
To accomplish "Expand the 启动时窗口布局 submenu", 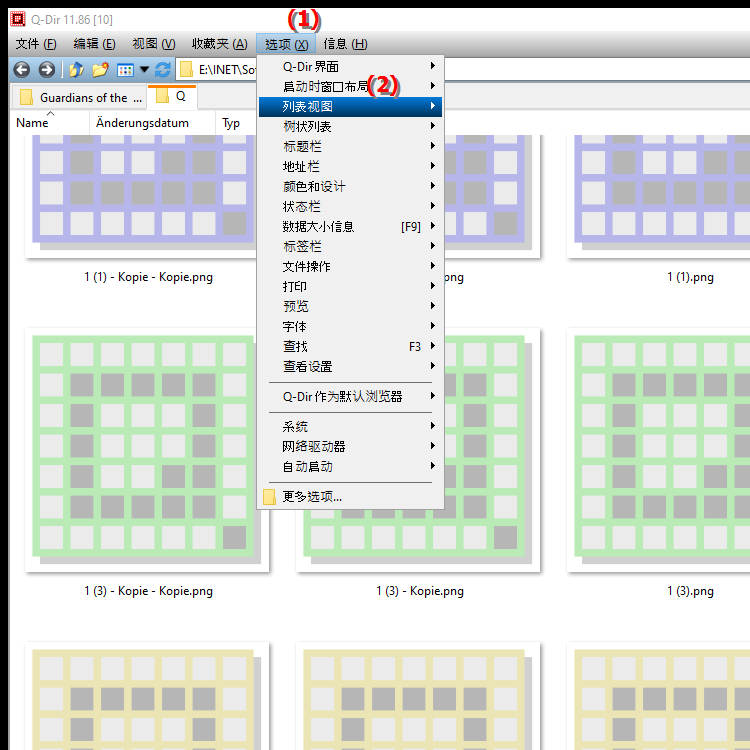I will 350,87.
